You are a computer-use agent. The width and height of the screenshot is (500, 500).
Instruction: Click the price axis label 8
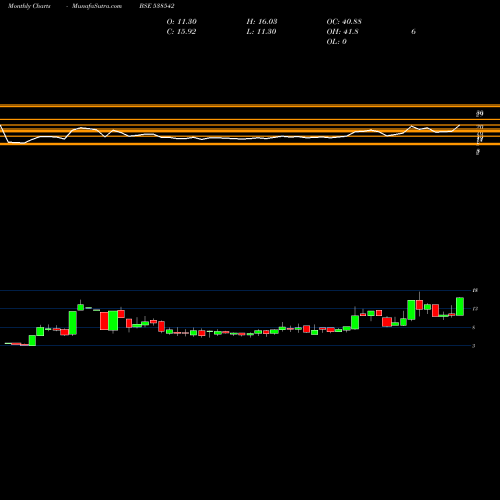474,327
